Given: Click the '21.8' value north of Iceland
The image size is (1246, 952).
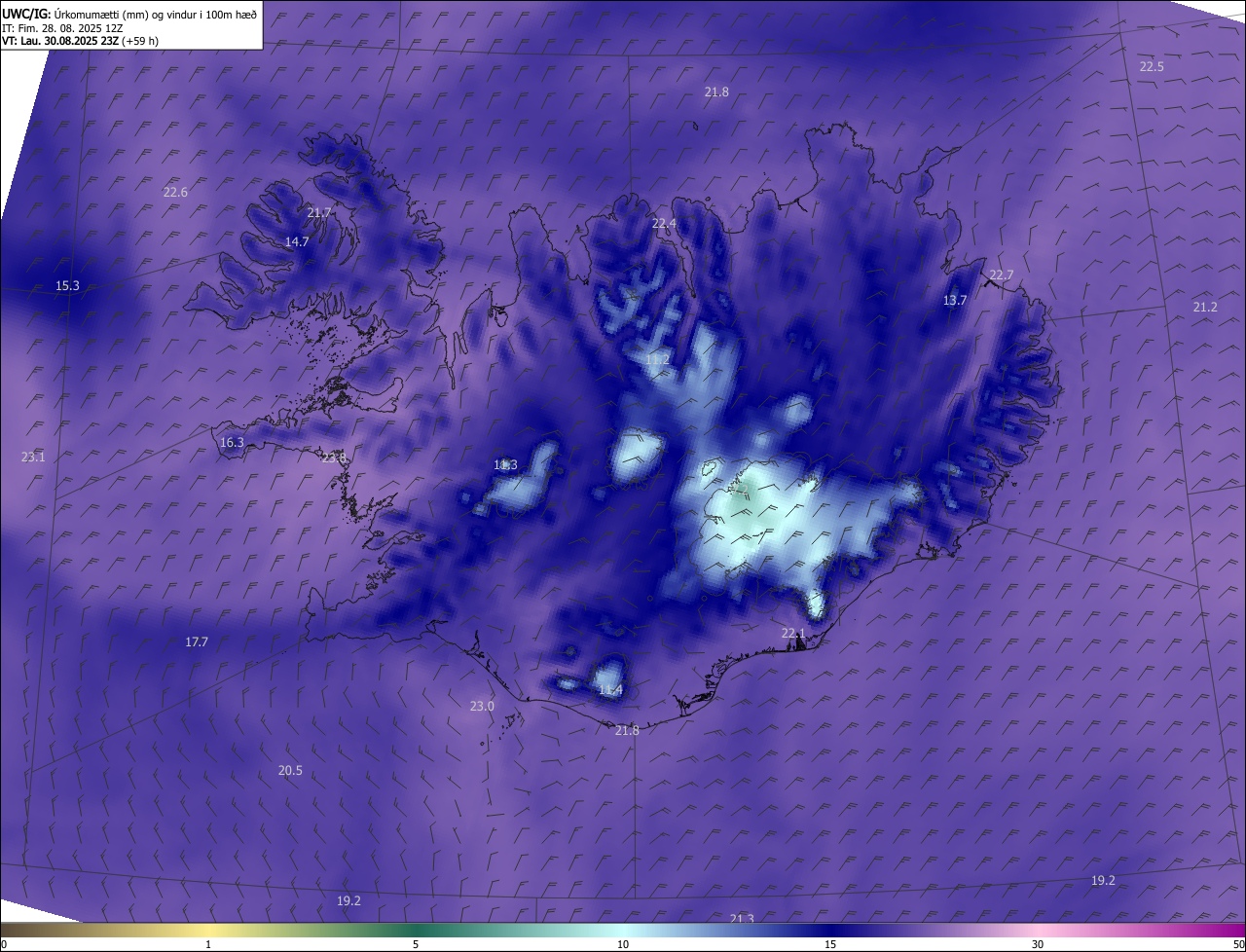Looking at the screenshot, I should tap(716, 92).
